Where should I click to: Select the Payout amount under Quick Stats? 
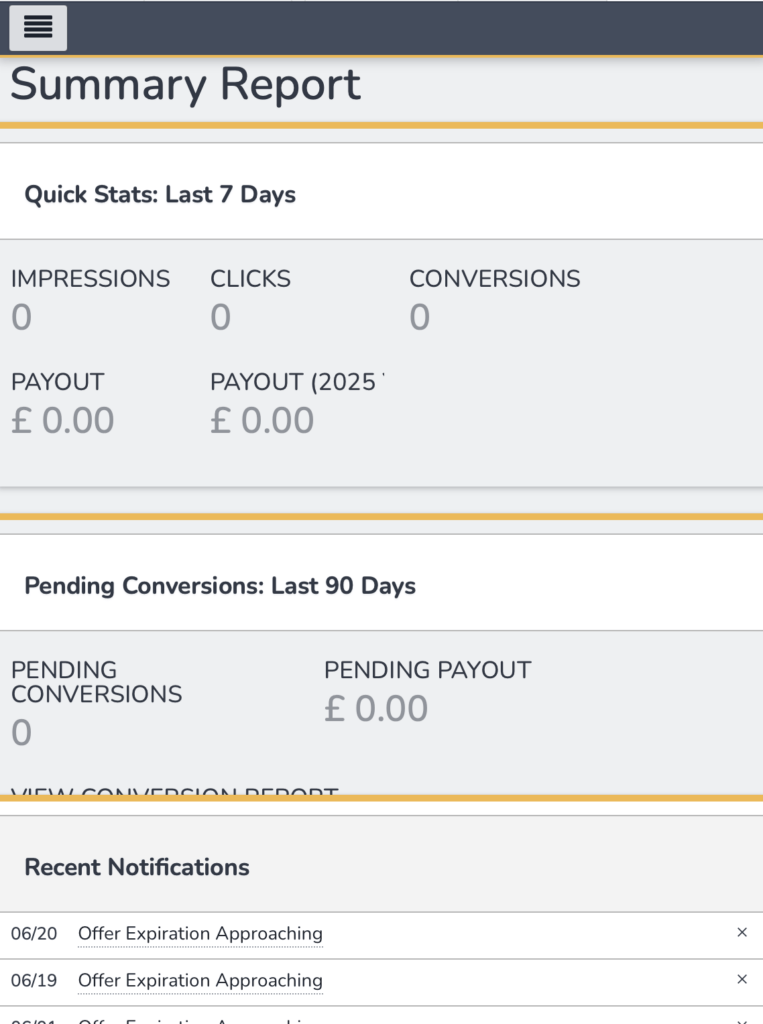coord(63,421)
